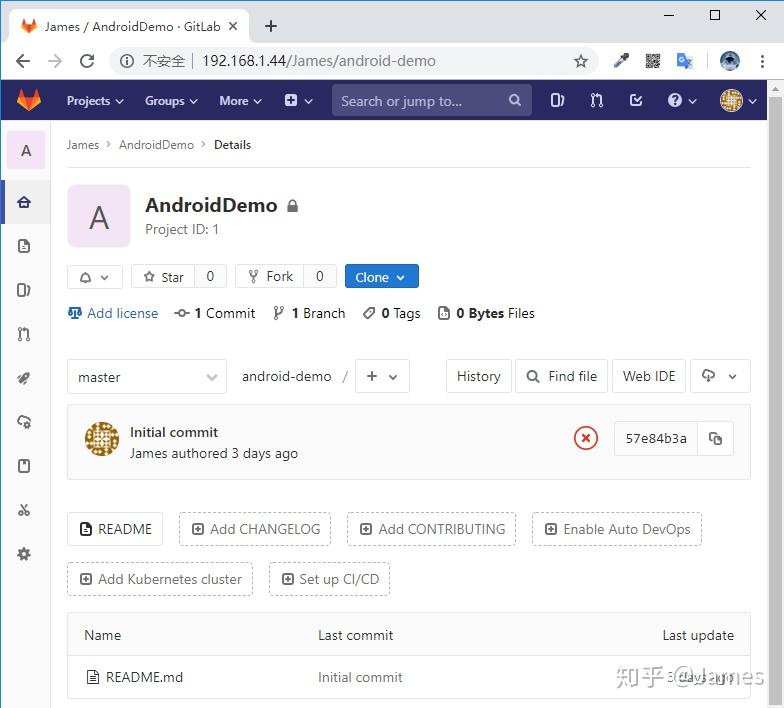Bookmark page with star icon
This screenshot has width=784, height=708.
tap(580, 61)
